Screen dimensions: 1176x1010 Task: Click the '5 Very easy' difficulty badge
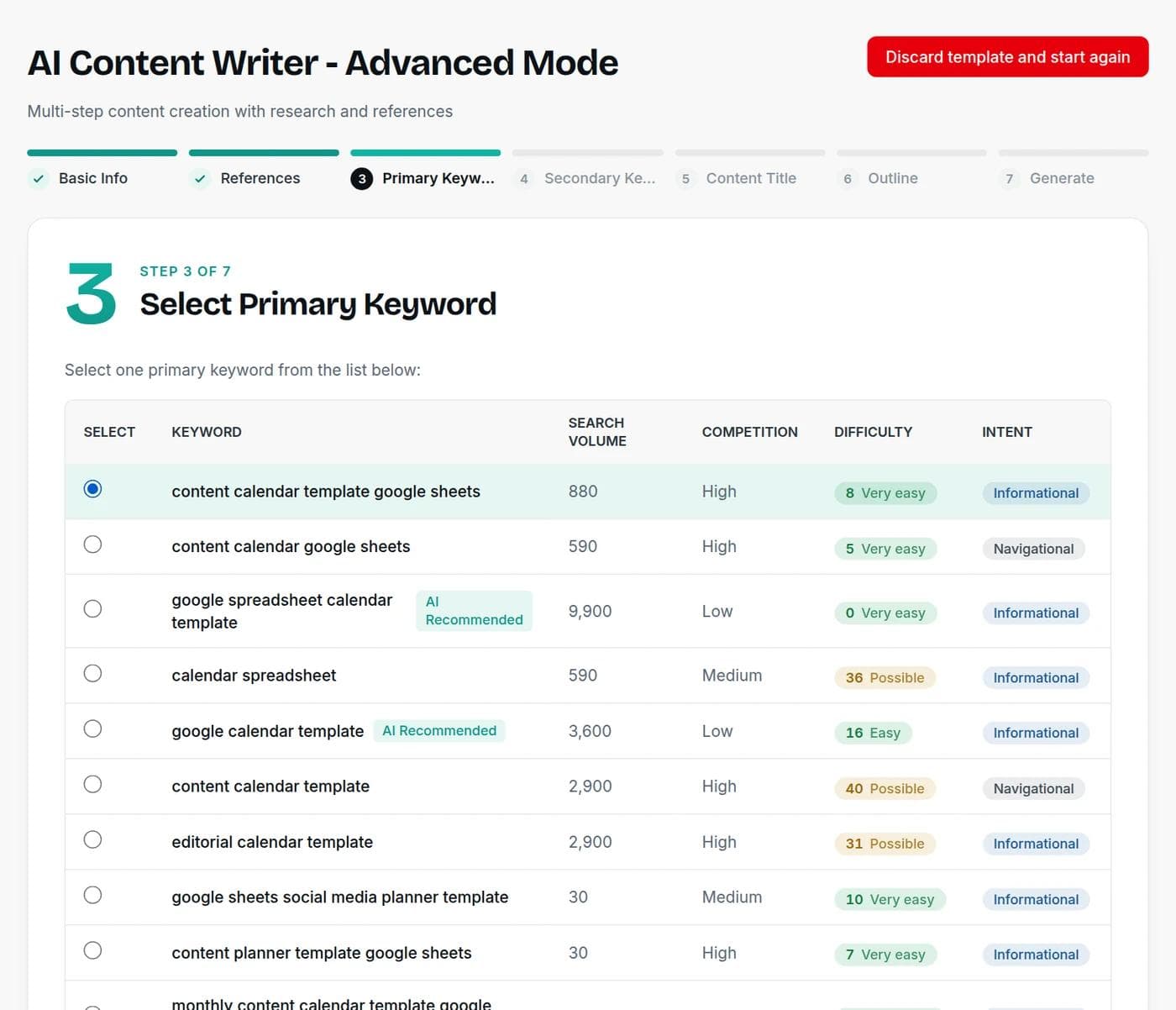(x=885, y=549)
